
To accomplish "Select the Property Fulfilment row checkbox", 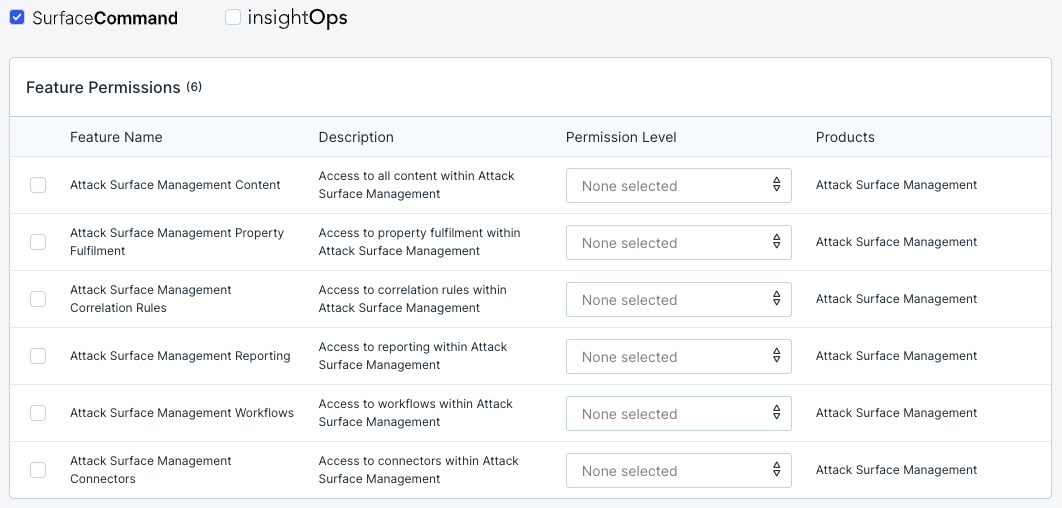I will point(38,242).
